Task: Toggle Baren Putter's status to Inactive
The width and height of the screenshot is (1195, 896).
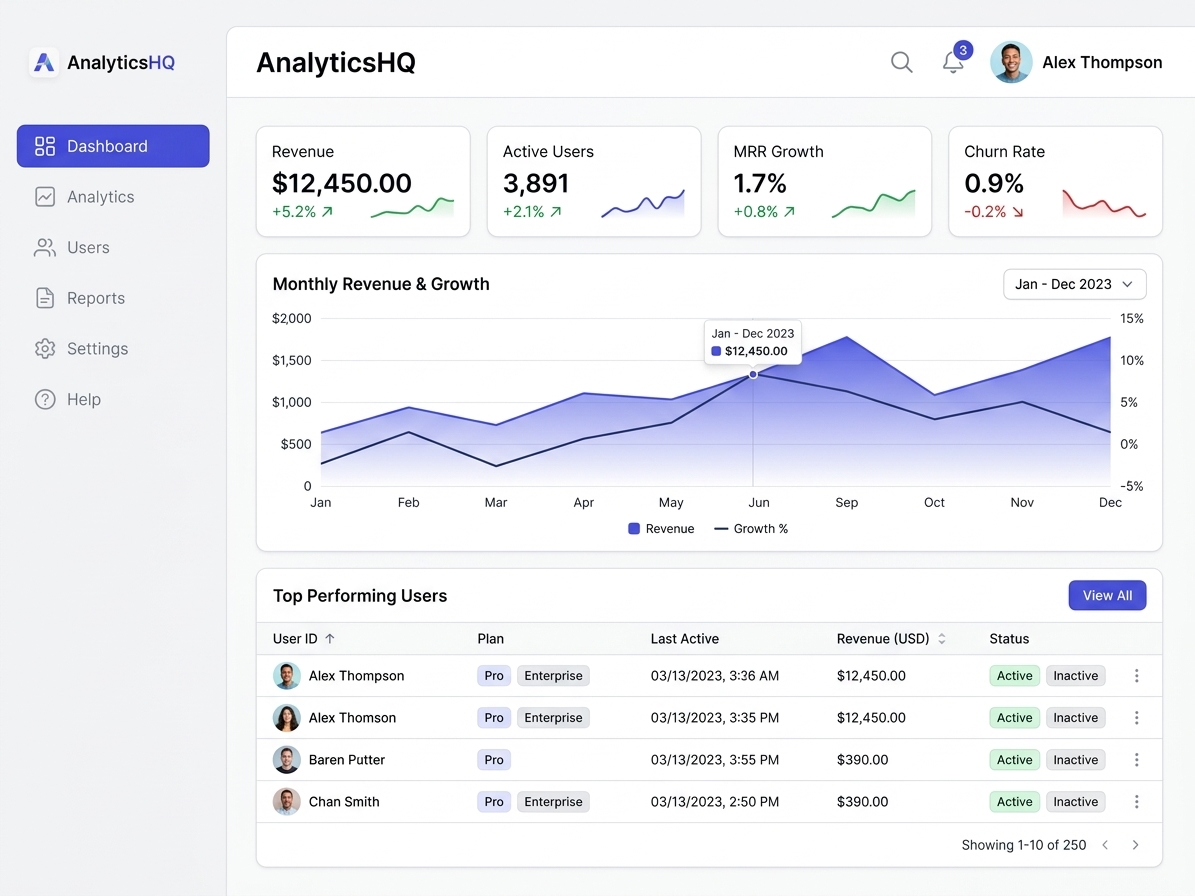Action: 1075,759
